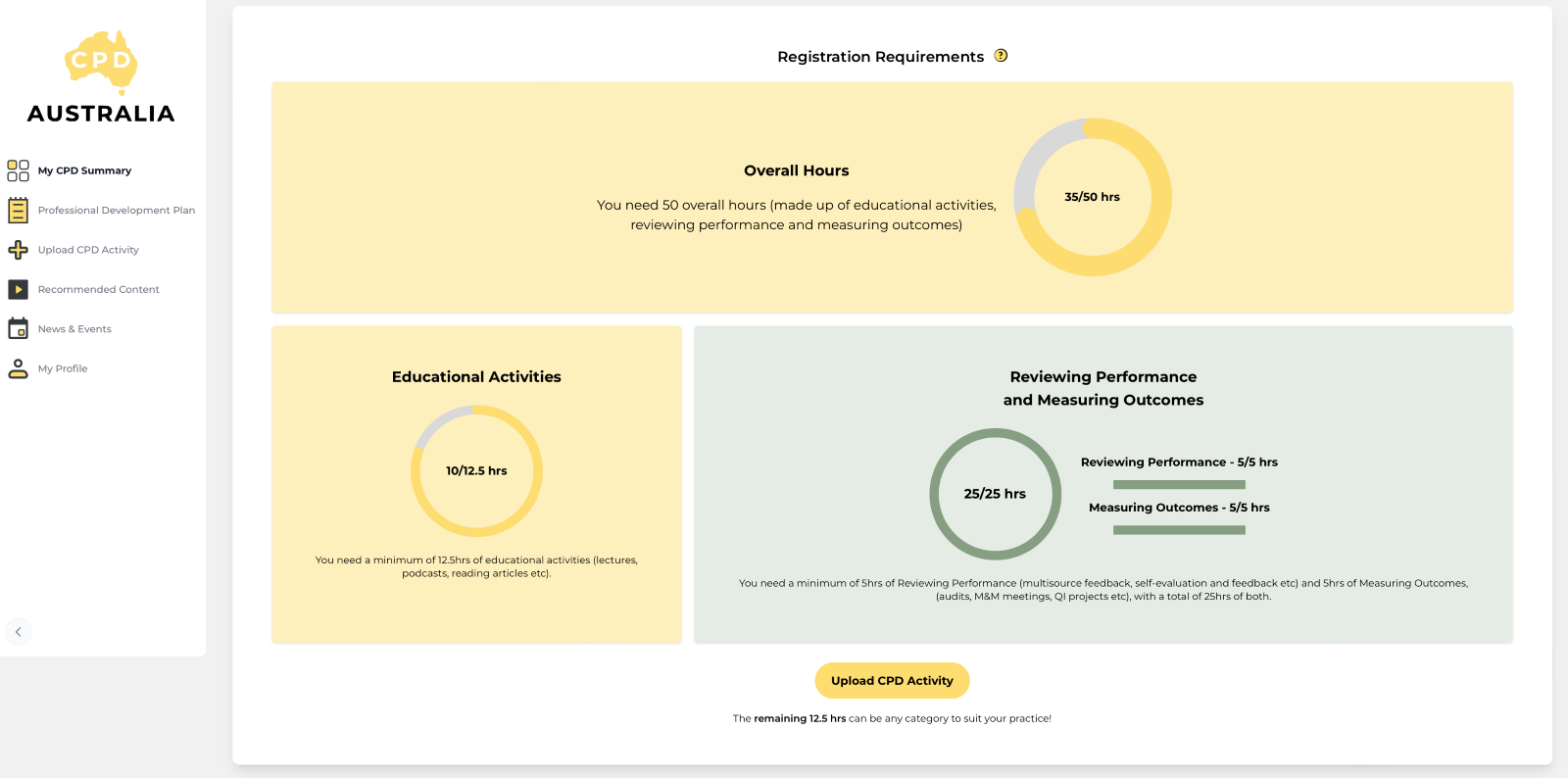Click the 25/25 hrs green progress circle
The height and width of the screenshot is (778, 1568).
pyautogui.click(x=995, y=494)
